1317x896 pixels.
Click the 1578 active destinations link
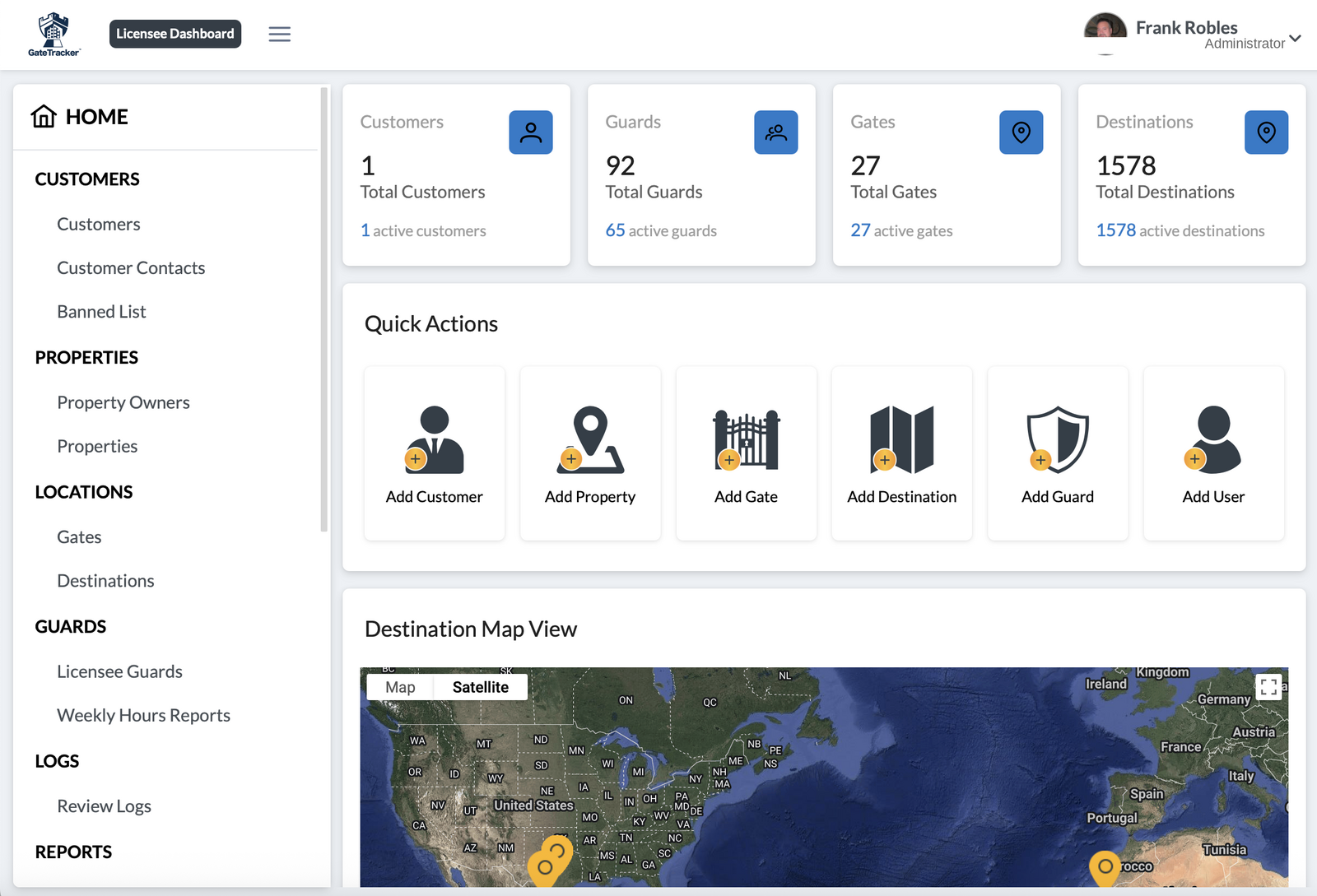(1180, 230)
